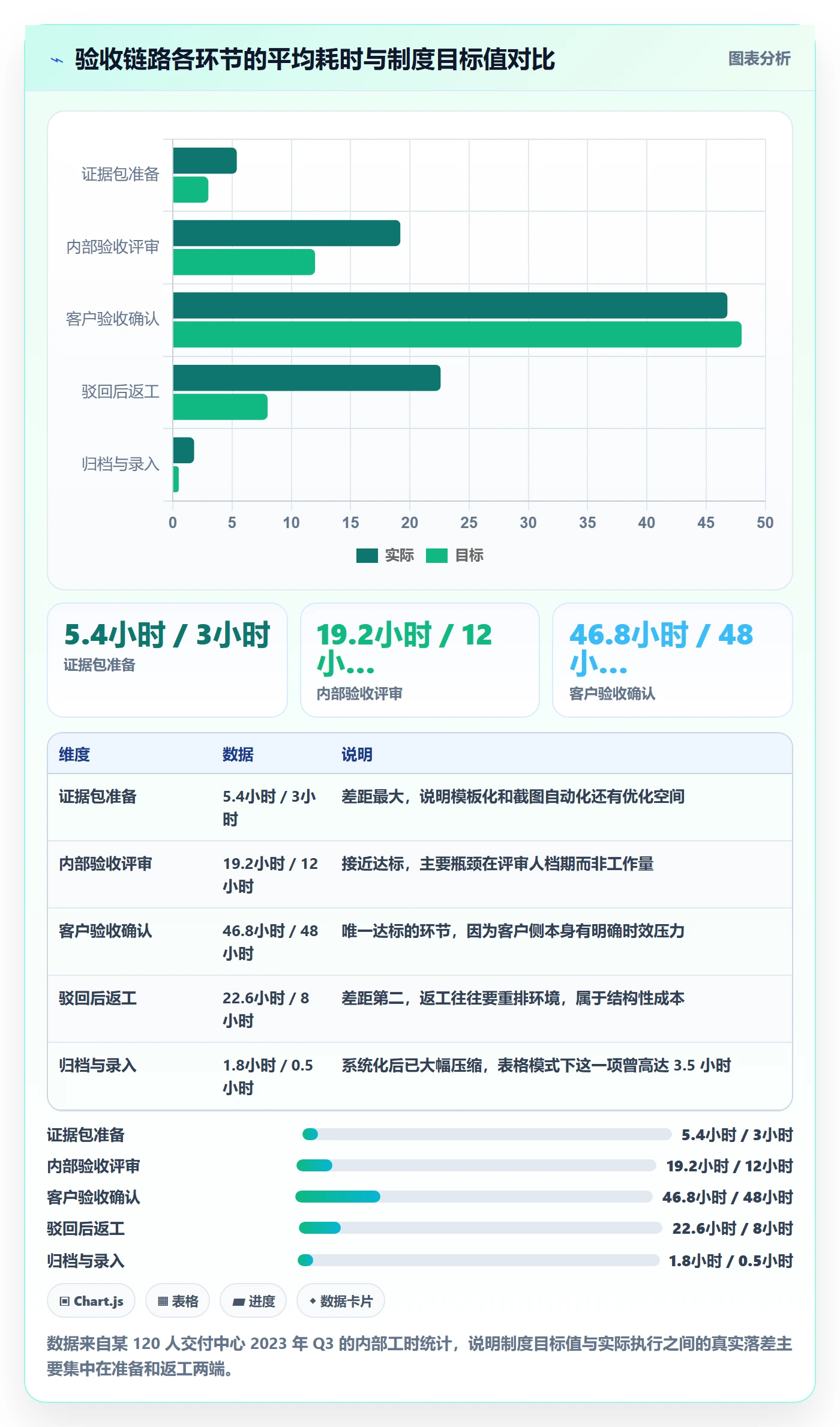
Task: Click the lightning icon beside the title
Action: click(57, 59)
